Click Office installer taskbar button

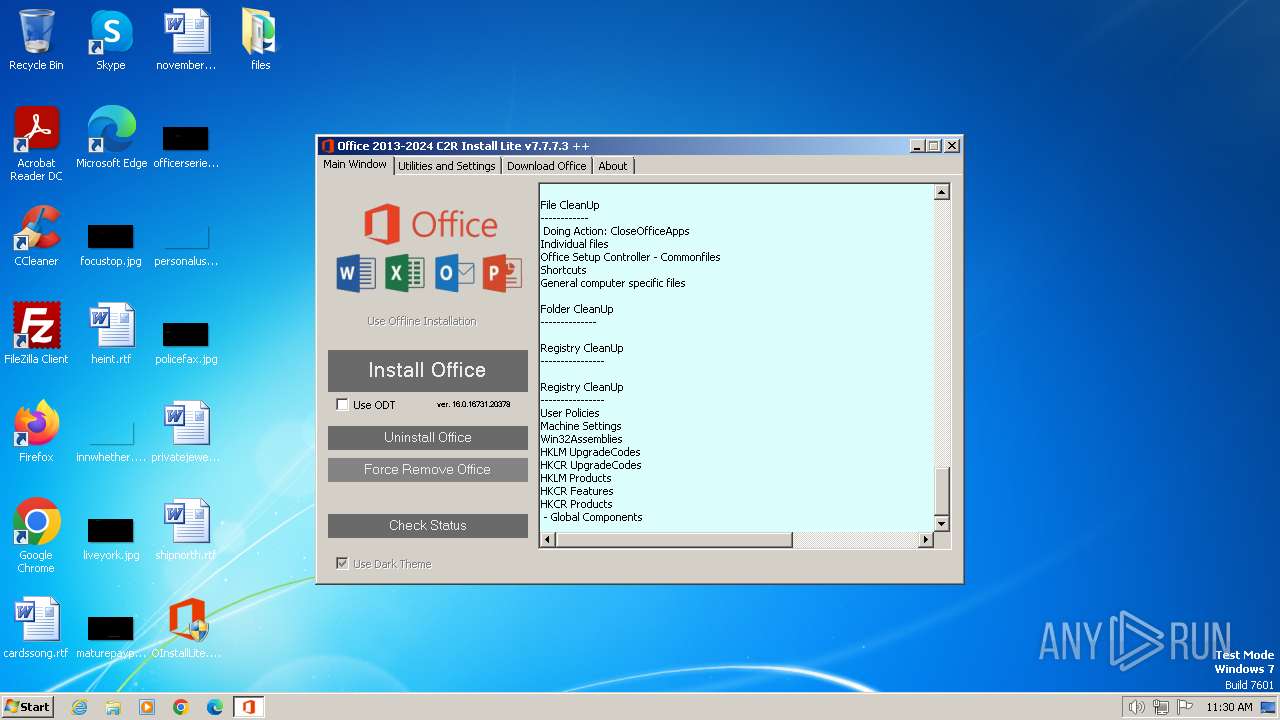[248, 707]
